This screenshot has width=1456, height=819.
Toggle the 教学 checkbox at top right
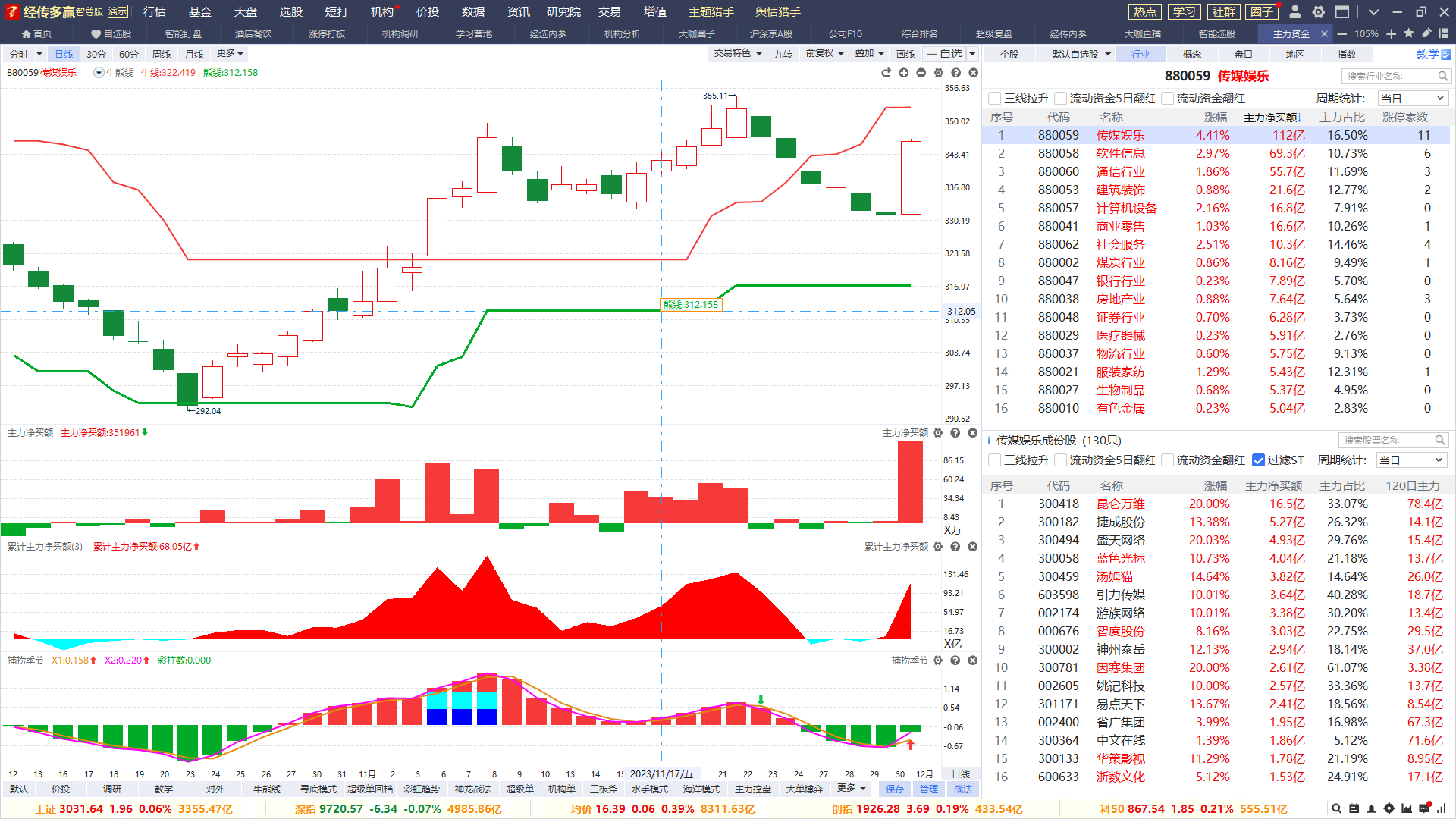[x=1445, y=55]
